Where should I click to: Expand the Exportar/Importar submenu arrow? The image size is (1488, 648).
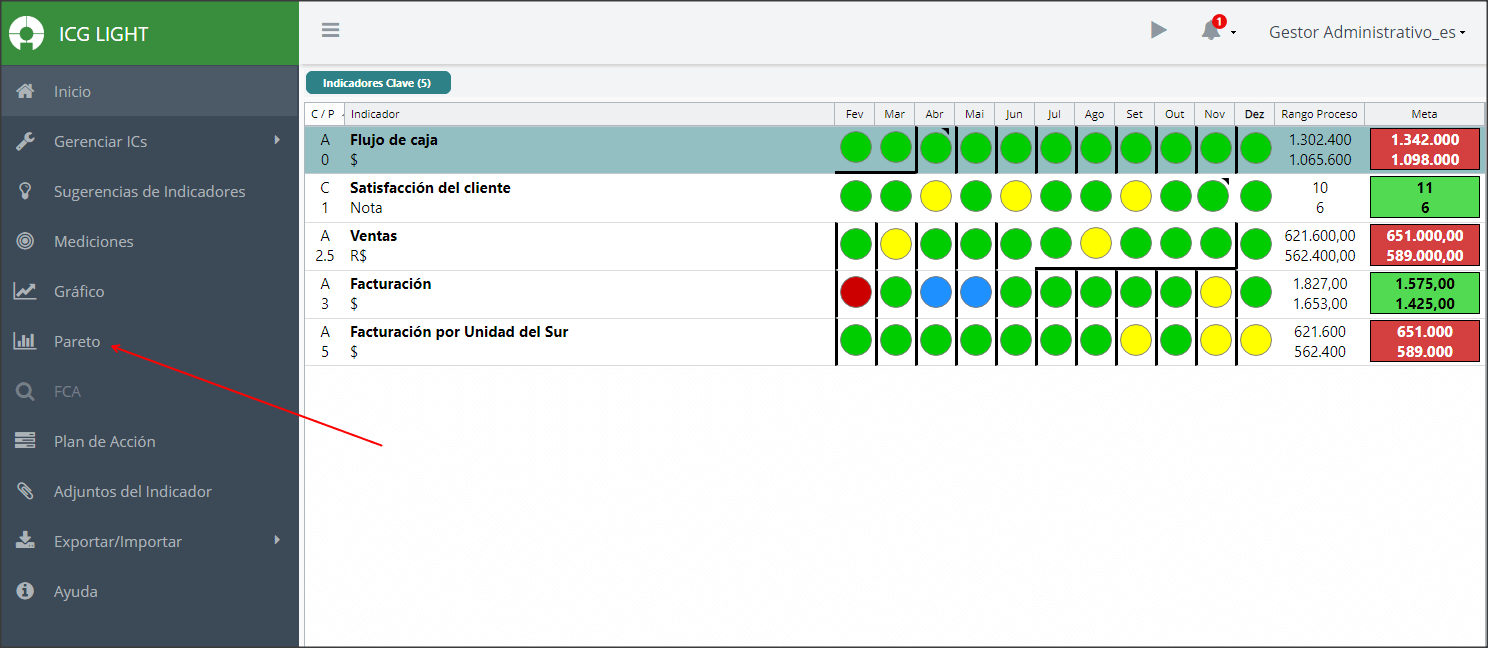click(x=277, y=540)
